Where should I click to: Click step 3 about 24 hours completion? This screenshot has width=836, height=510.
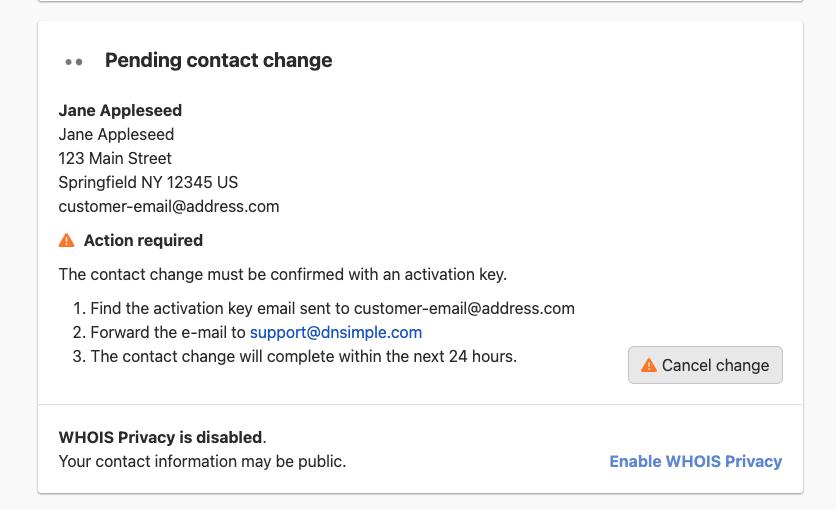pos(304,356)
